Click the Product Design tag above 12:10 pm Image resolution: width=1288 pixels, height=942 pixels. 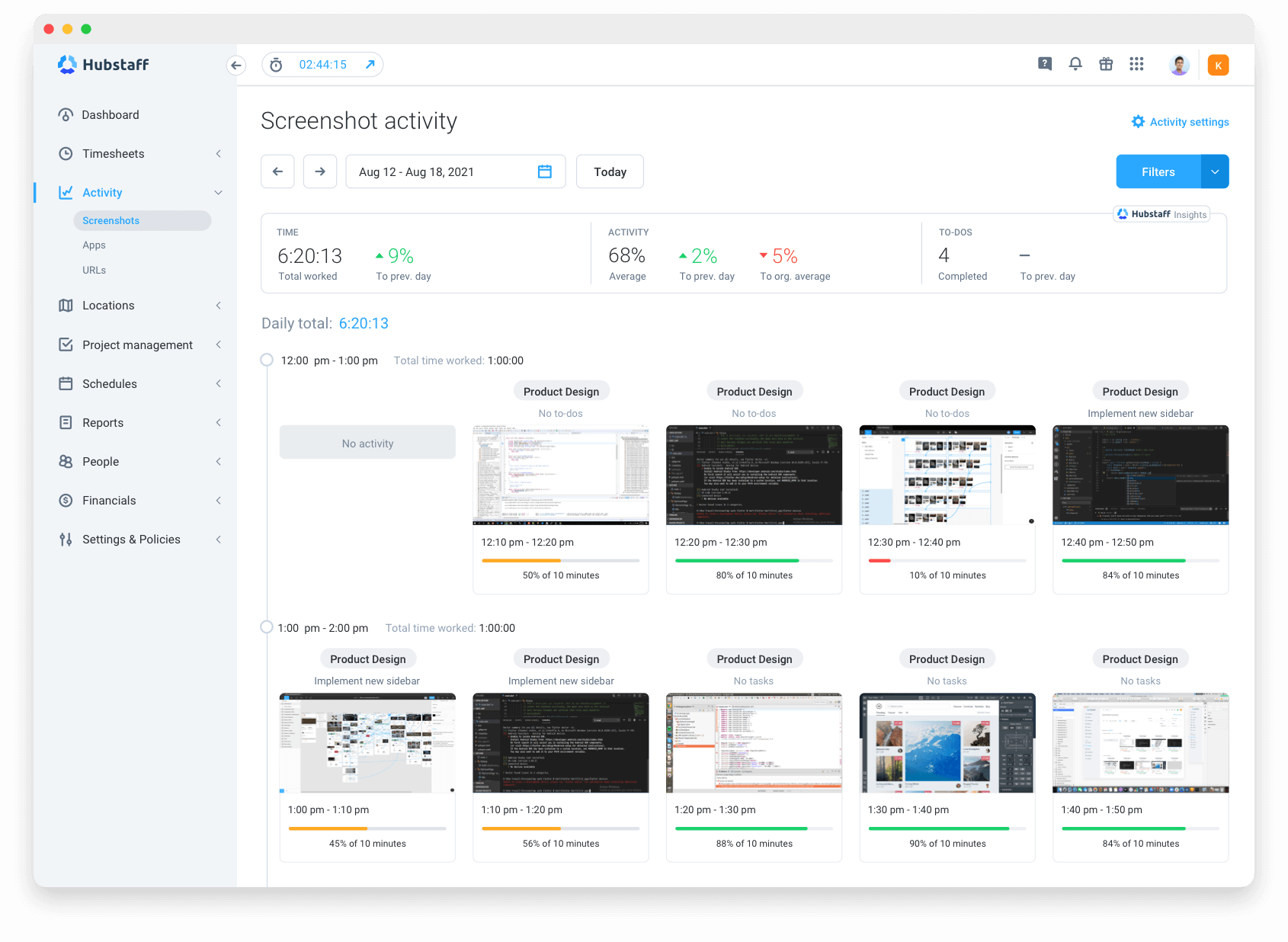click(x=561, y=392)
